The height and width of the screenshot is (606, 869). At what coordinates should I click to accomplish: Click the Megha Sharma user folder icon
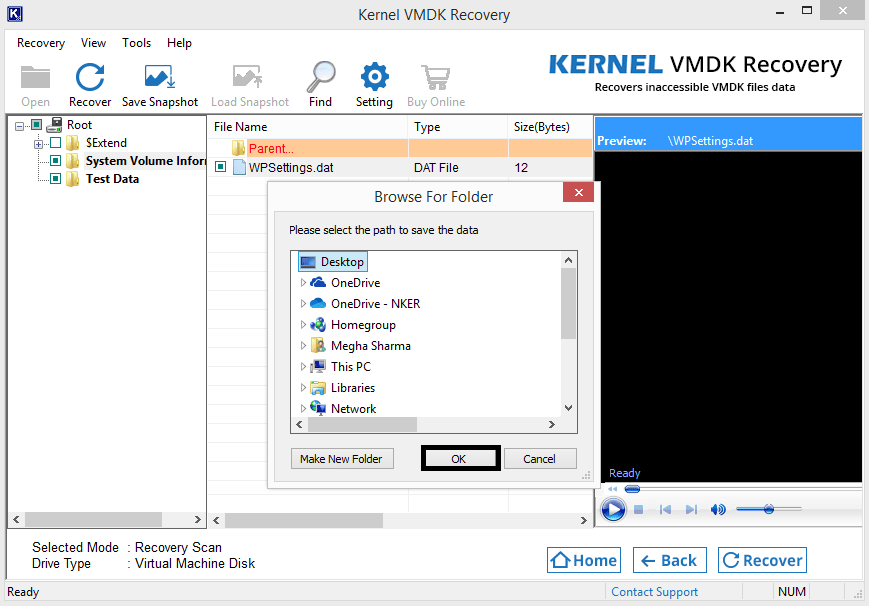[x=318, y=345]
